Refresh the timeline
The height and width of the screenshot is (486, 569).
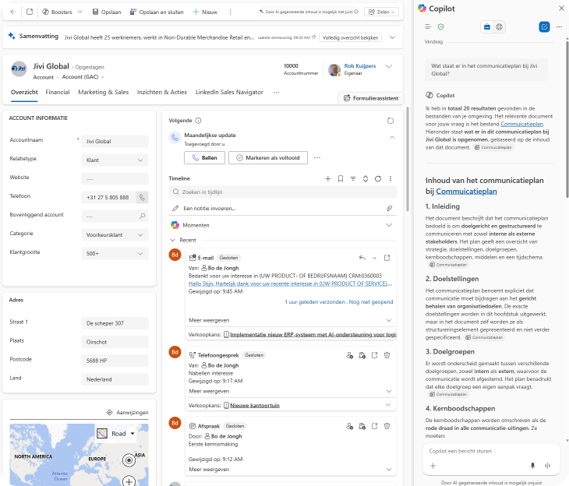[x=378, y=179]
